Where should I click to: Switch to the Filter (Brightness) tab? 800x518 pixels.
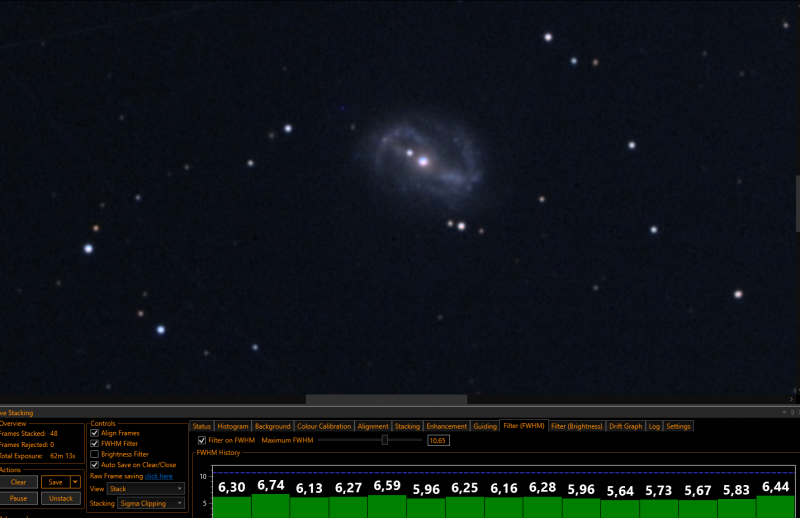(577, 427)
